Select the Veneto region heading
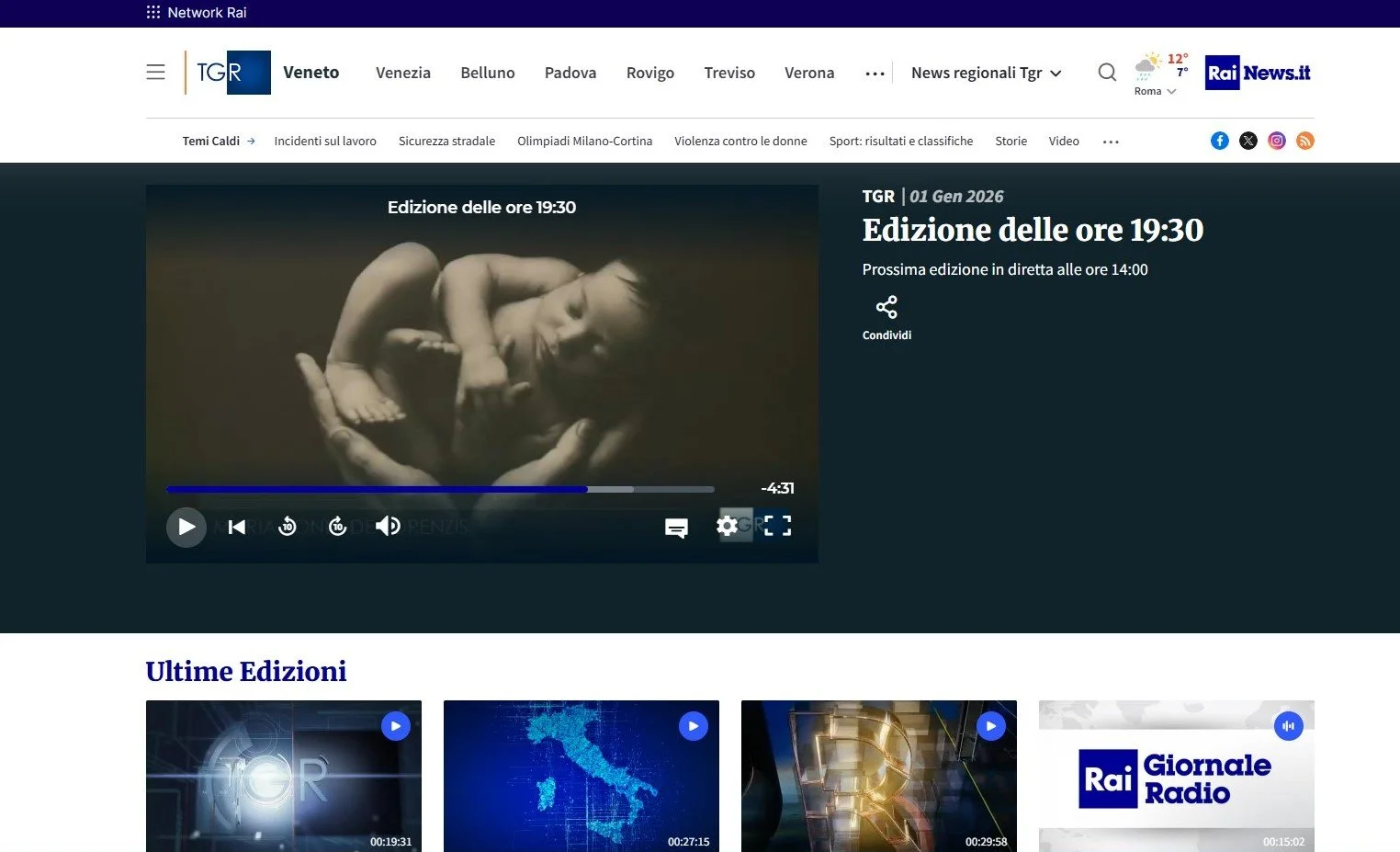Image resolution: width=1400 pixels, height=852 pixels. tap(311, 73)
